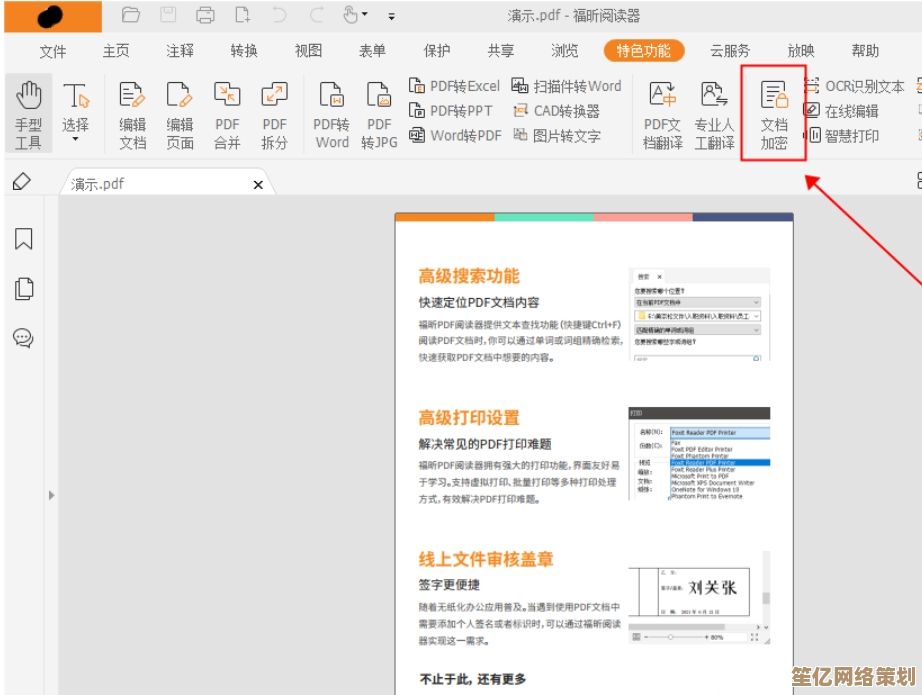Switch to the 放映 ribbon tab
The image size is (922, 695).
pyautogui.click(x=801, y=51)
